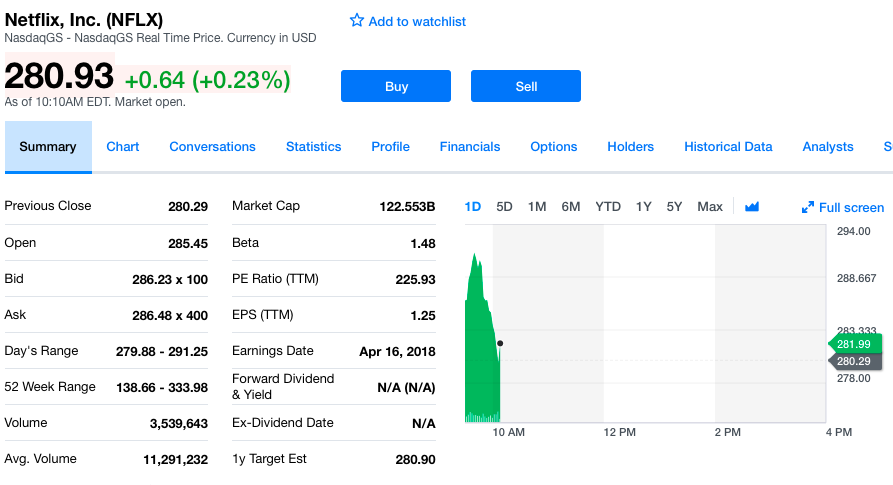893x485 pixels.
Task: Open the Financials tab
Action: tap(469, 147)
